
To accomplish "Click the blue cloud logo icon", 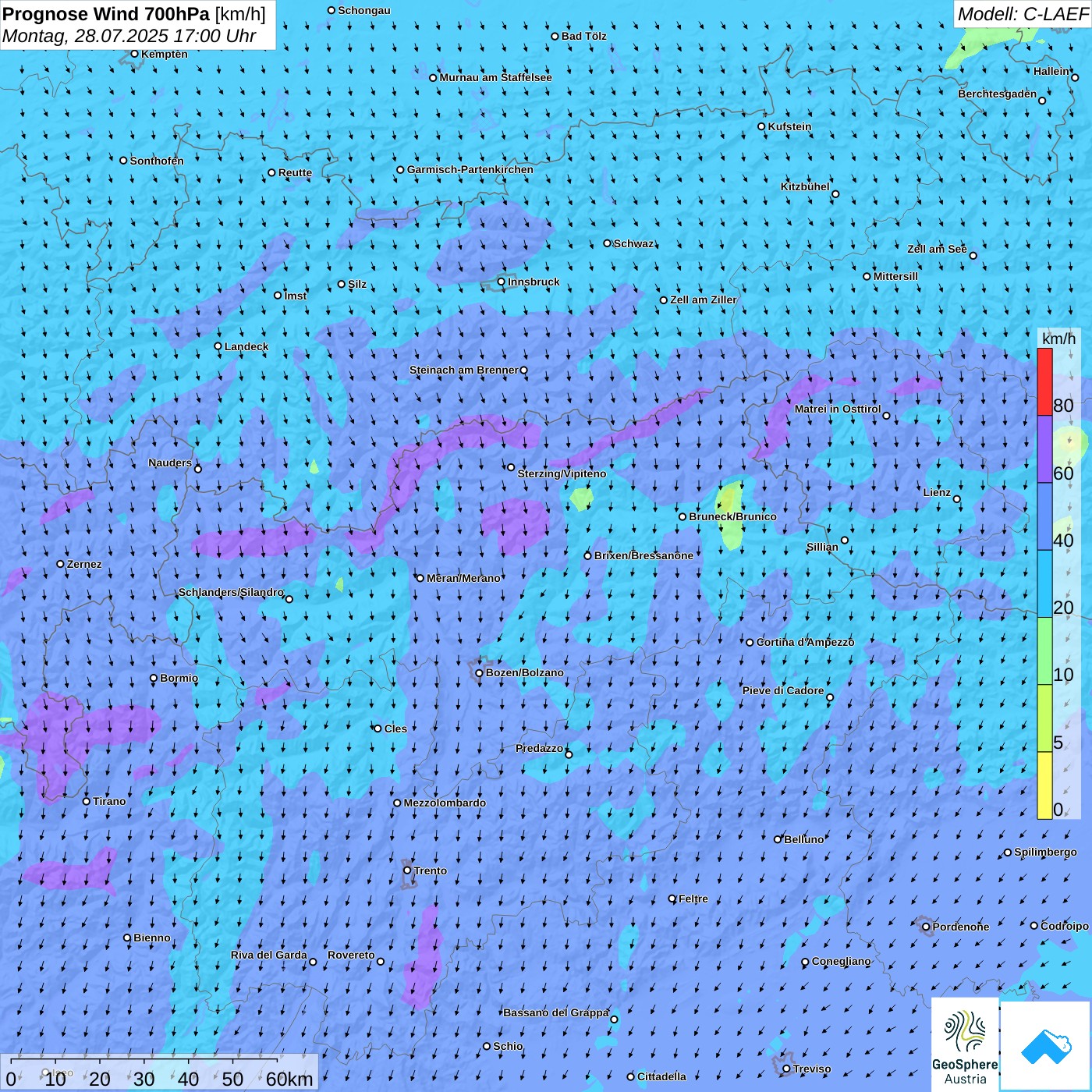I will pos(1045,1046).
